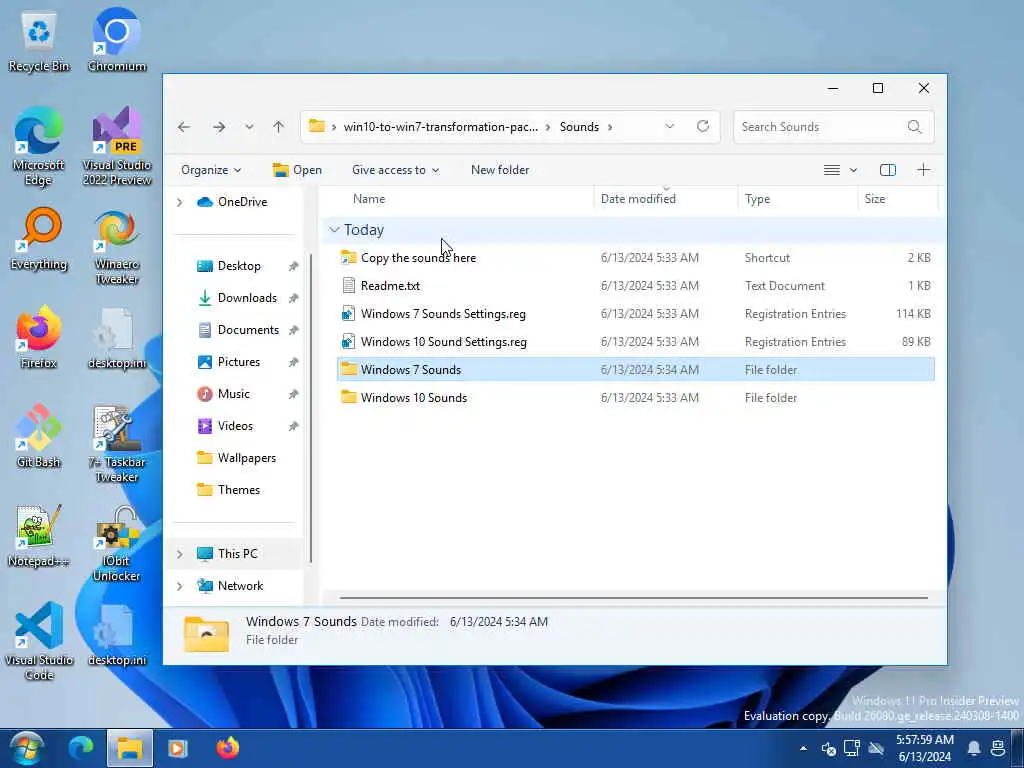Screen dimensions: 1024x768
Task: Open Edge from the taskbar
Action: (81, 748)
